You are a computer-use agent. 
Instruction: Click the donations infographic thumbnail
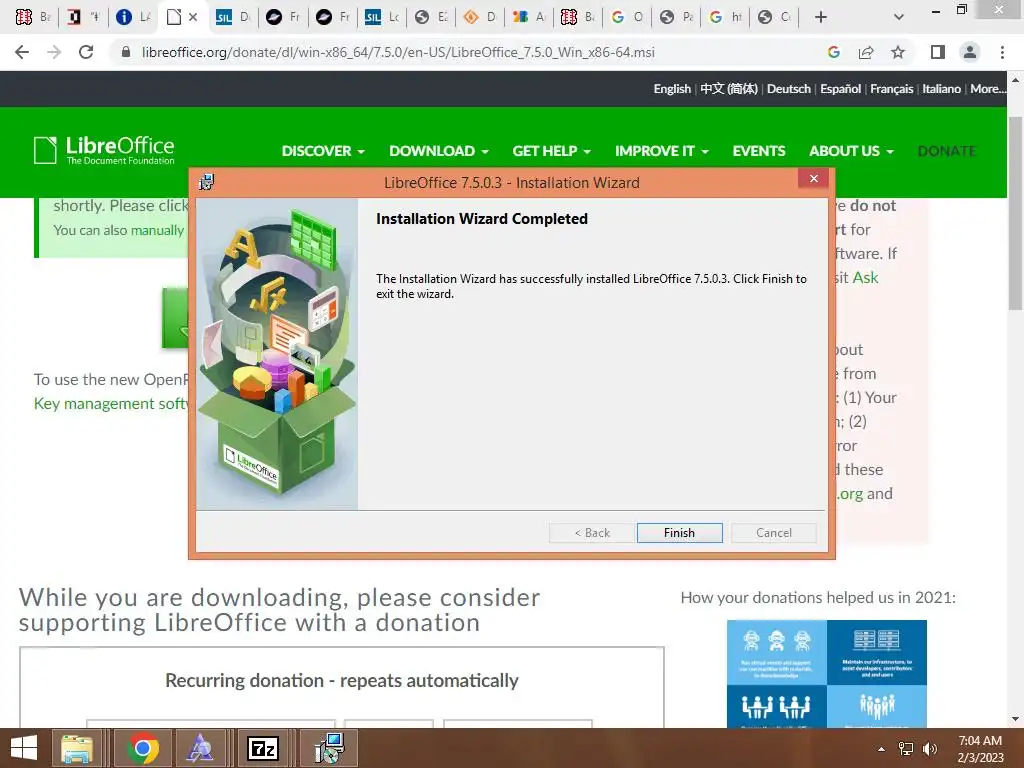point(827,674)
